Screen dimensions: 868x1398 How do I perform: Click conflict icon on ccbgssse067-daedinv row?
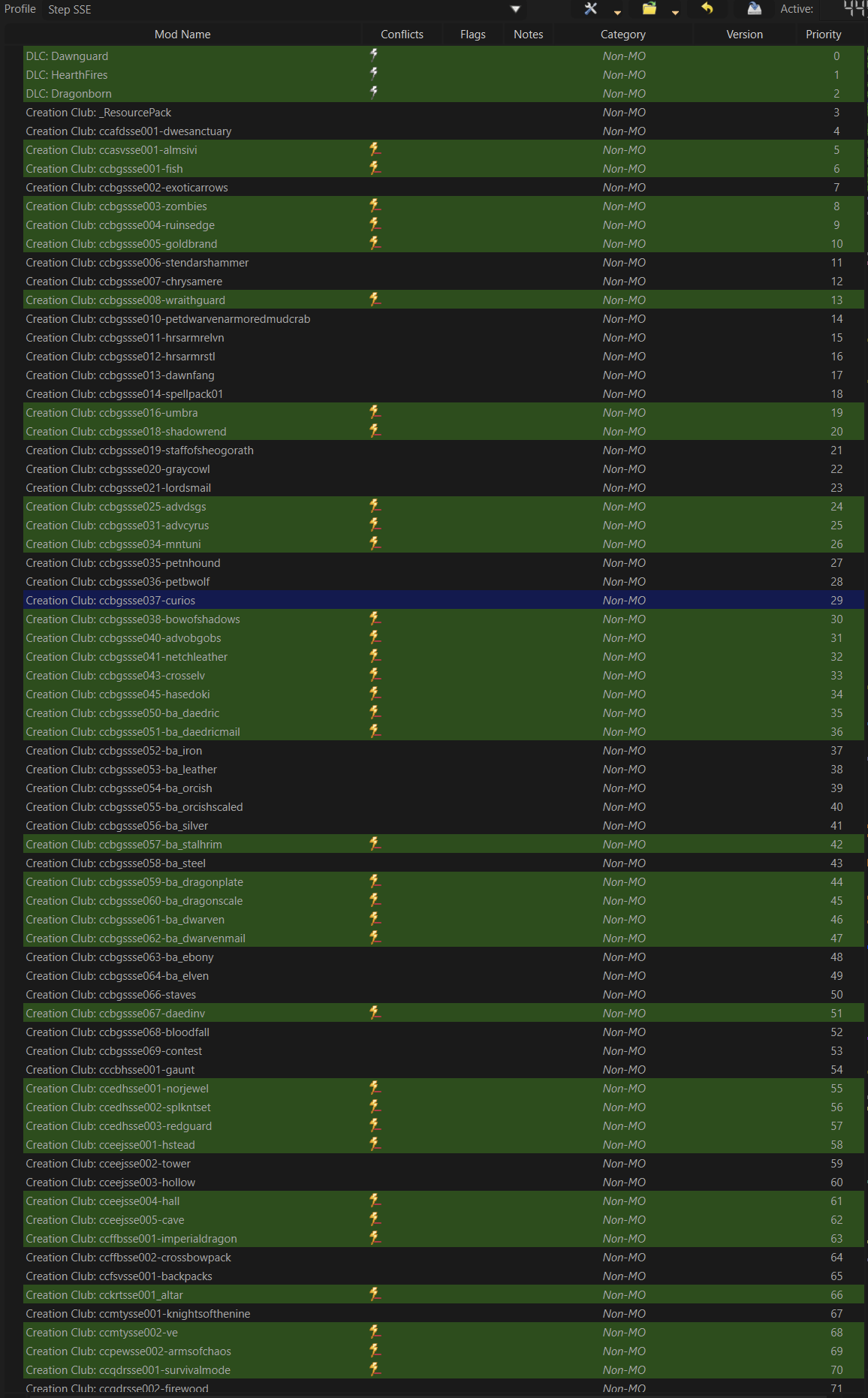[375, 1013]
